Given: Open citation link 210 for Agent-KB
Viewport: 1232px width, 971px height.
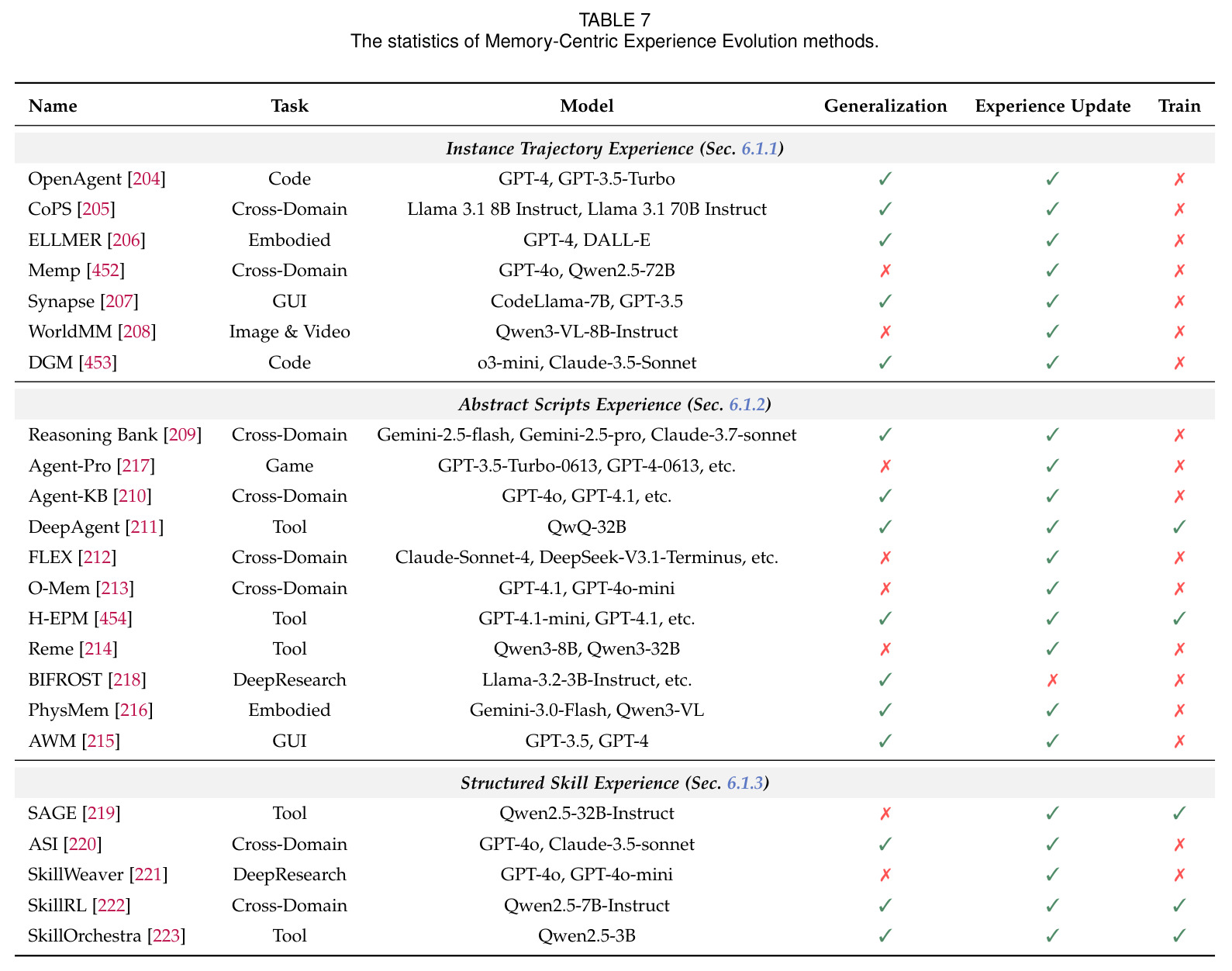Looking at the screenshot, I should pos(133,496).
